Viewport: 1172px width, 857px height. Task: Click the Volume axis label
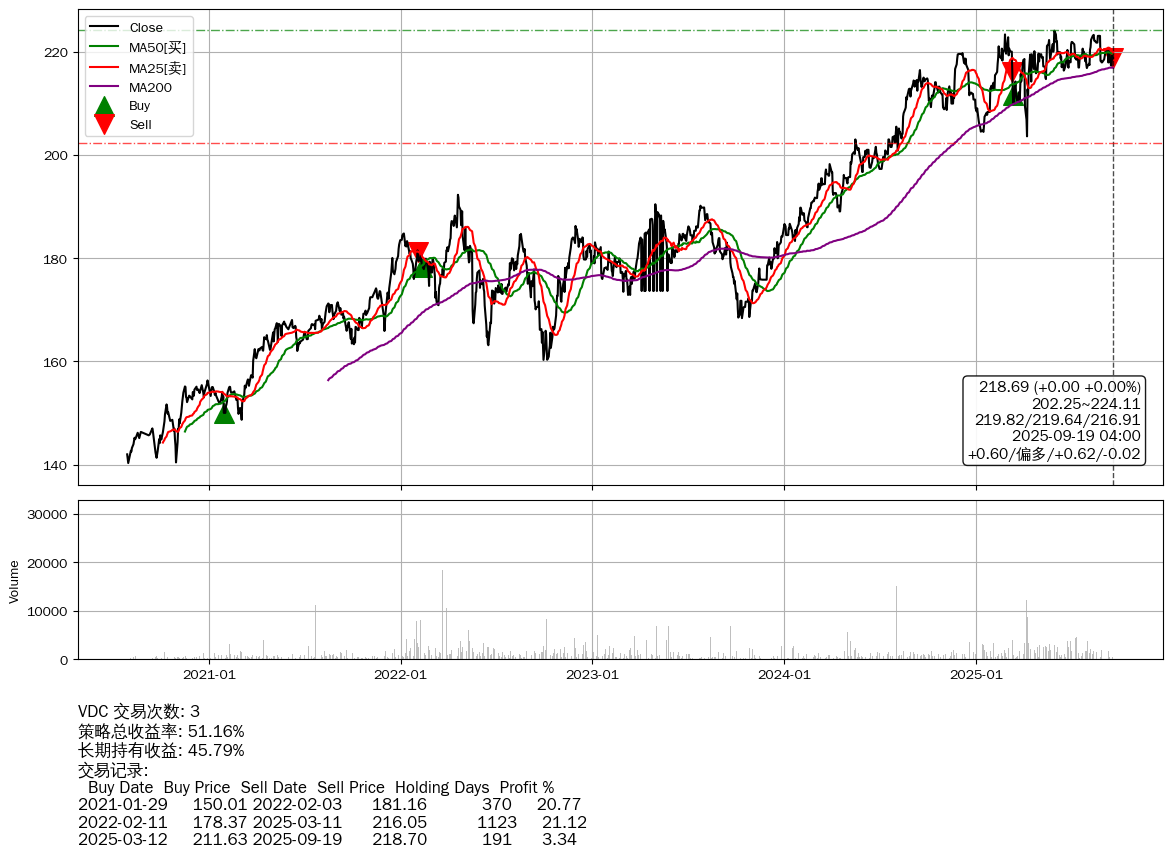click(14, 581)
